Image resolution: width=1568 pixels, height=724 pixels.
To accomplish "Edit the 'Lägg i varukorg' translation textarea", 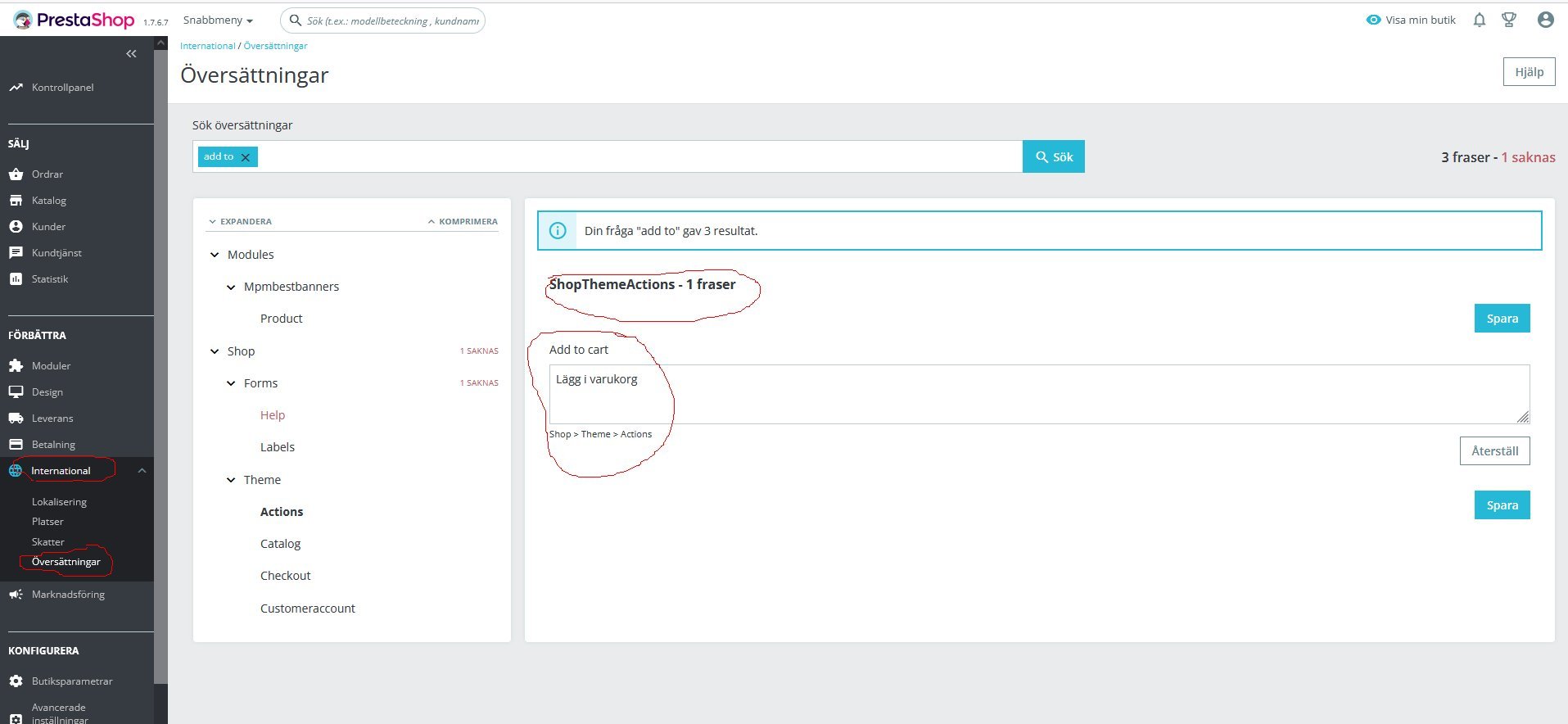I will tap(1039, 394).
